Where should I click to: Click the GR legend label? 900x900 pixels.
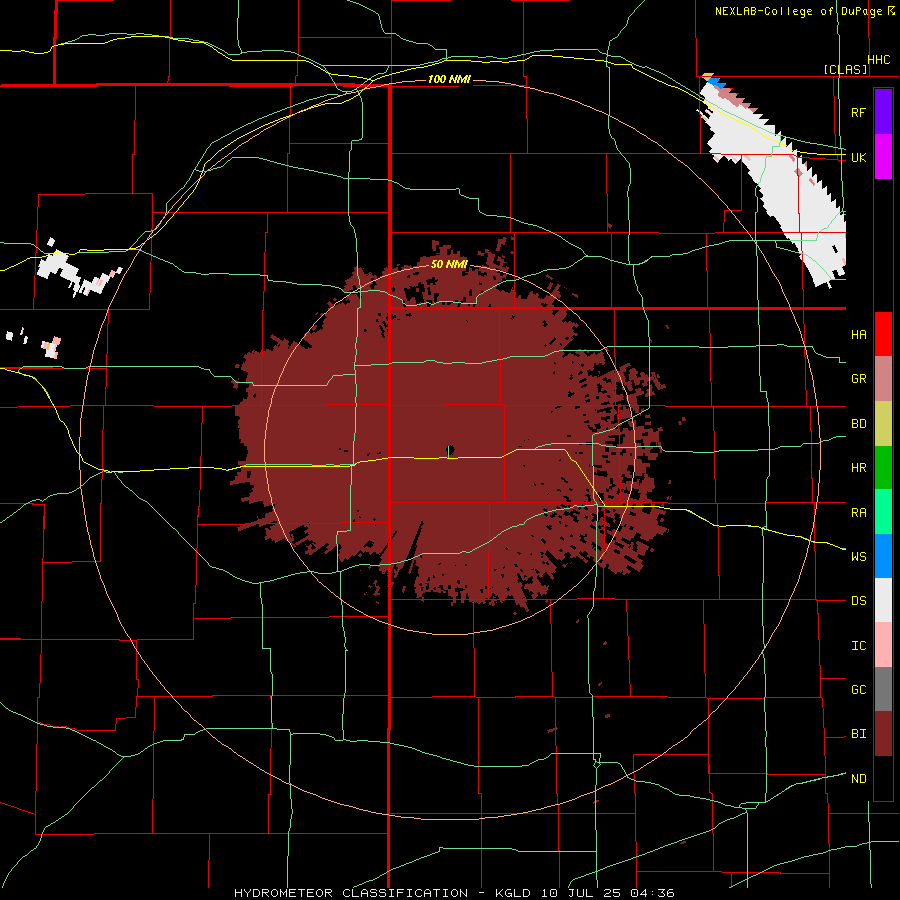[858, 379]
